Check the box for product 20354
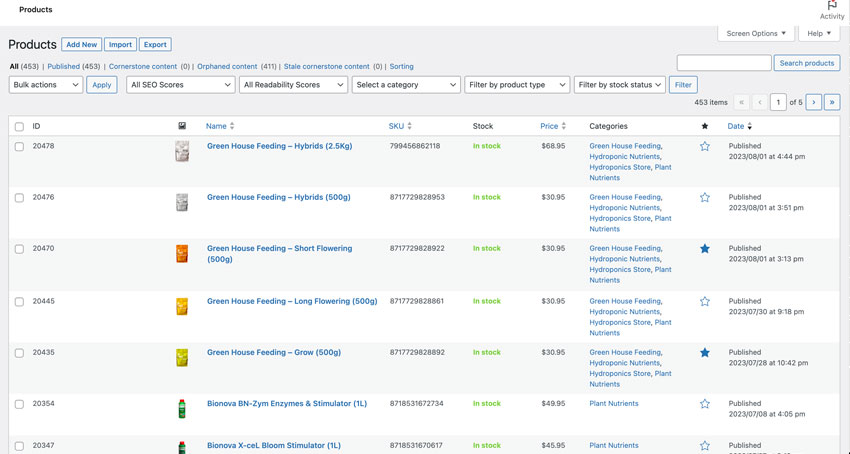 [x=20, y=404]
